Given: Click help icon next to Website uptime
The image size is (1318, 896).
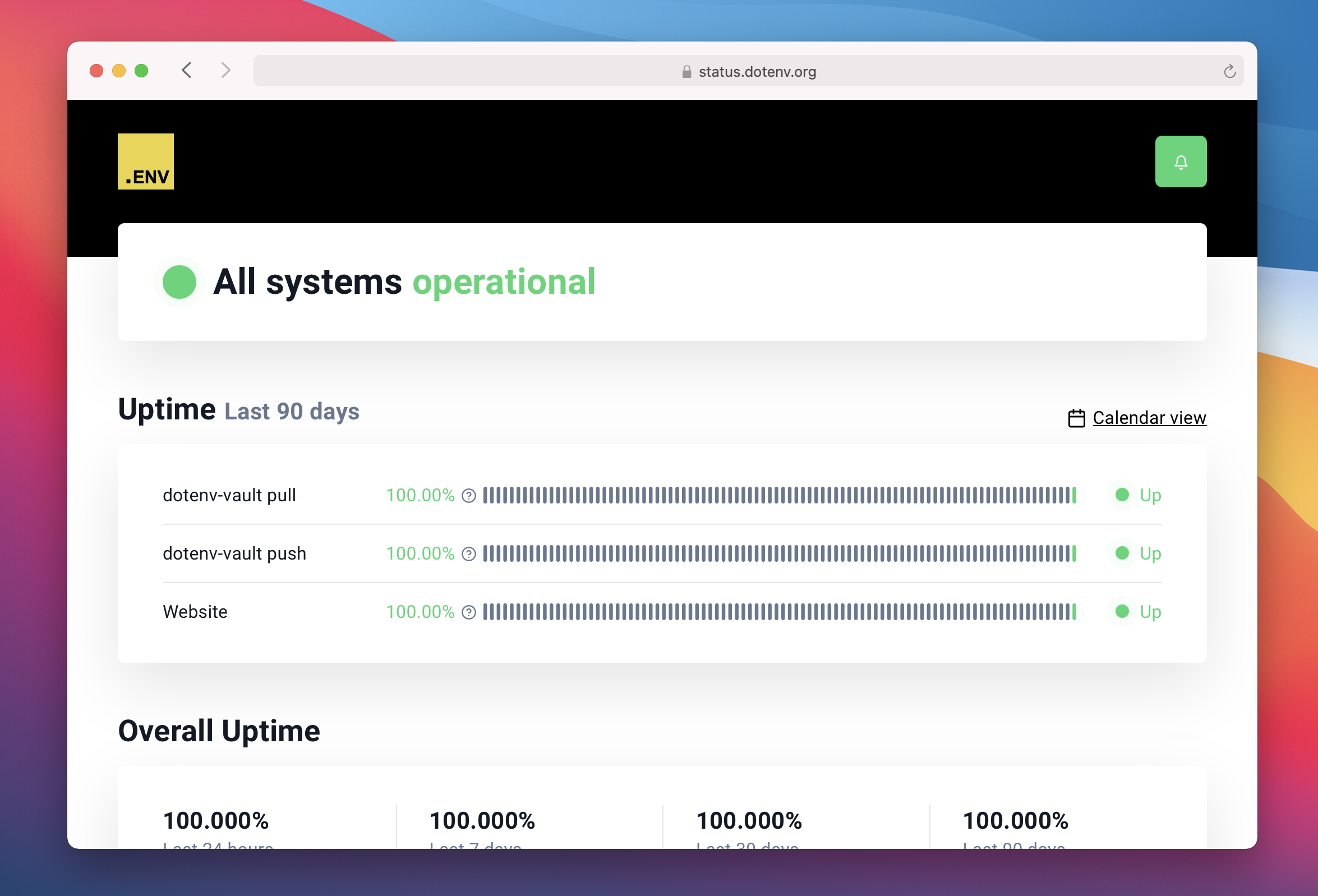Looking at the screenshot, I should click(x=468, y=612).
